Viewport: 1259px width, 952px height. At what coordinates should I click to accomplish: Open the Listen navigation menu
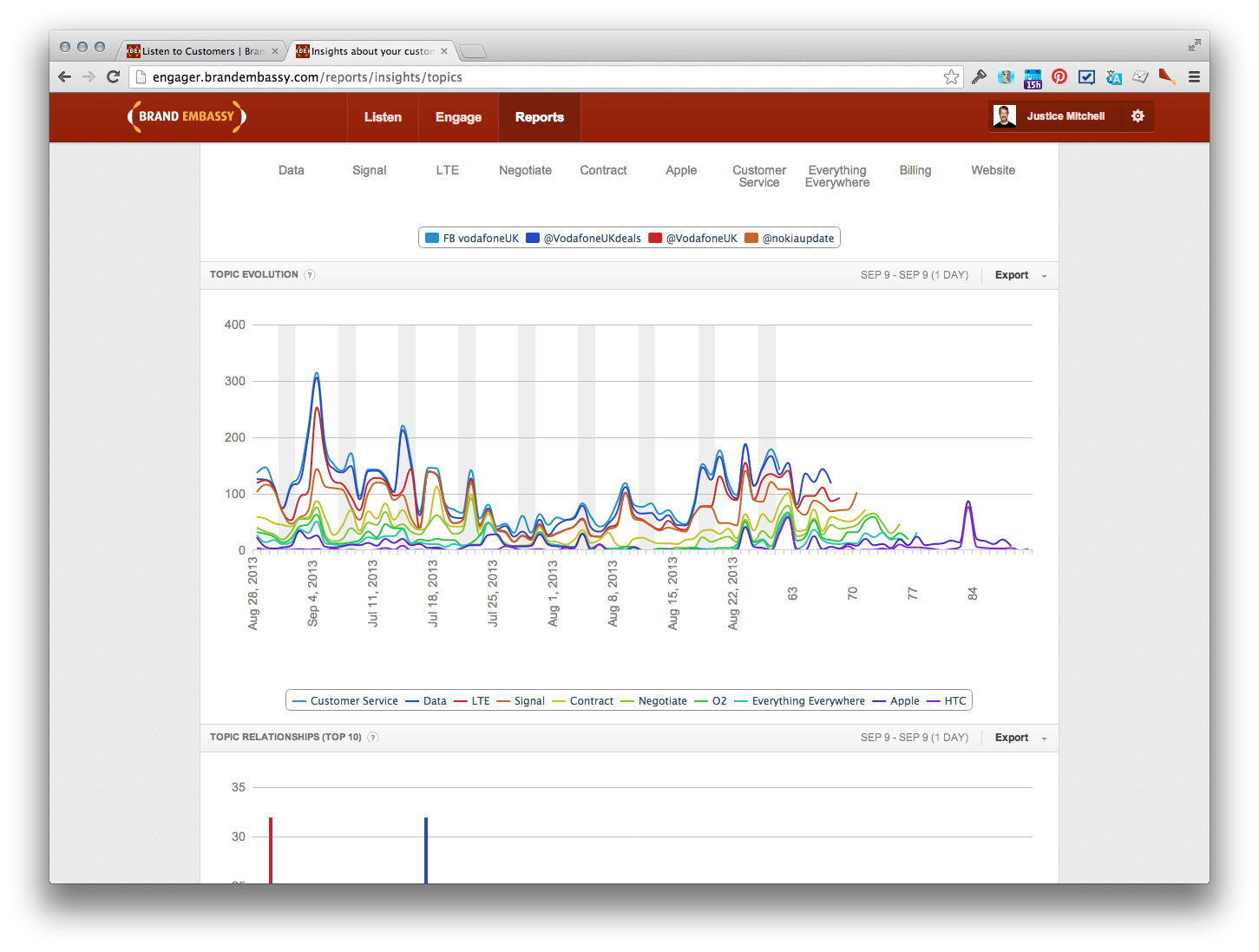383,117
